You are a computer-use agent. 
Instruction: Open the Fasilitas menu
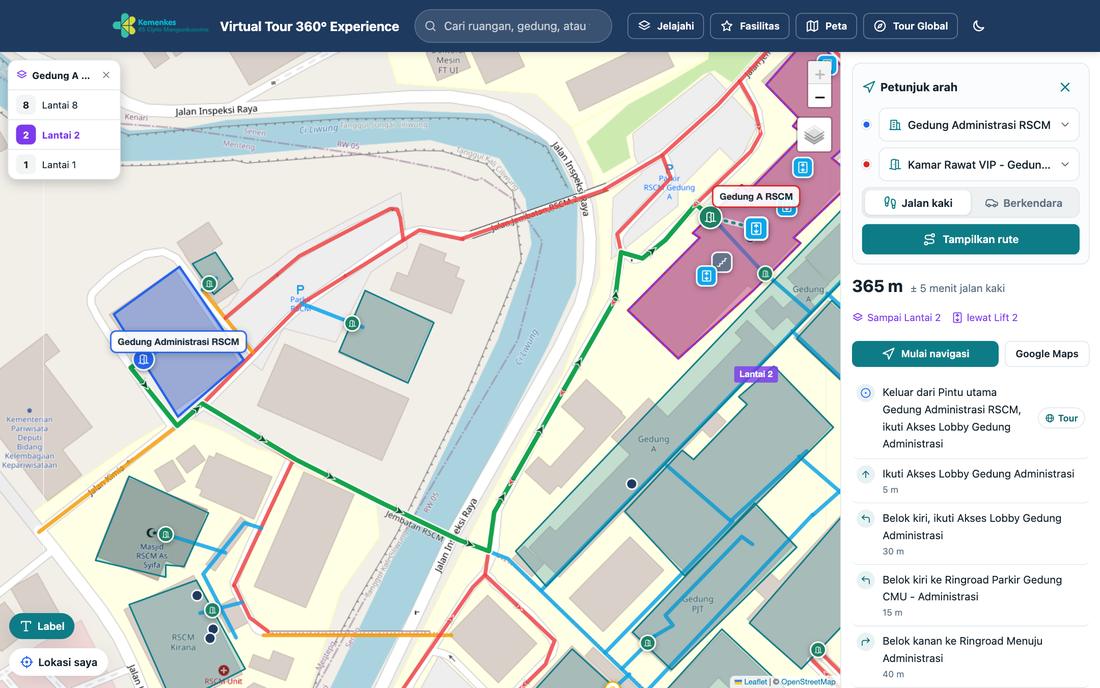click(x=749, y=26)
